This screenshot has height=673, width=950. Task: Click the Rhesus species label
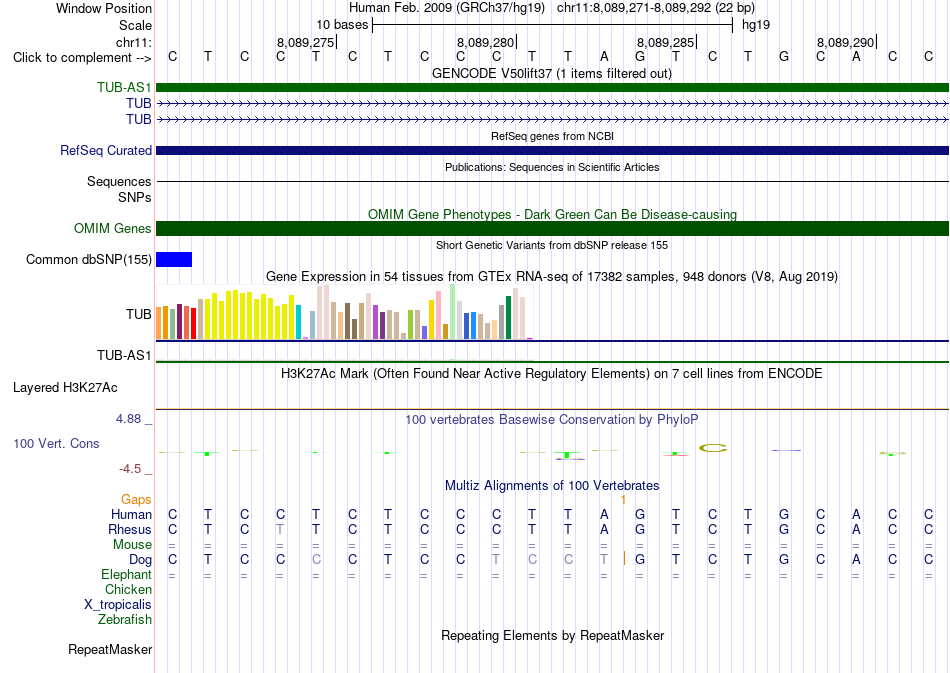130,529
